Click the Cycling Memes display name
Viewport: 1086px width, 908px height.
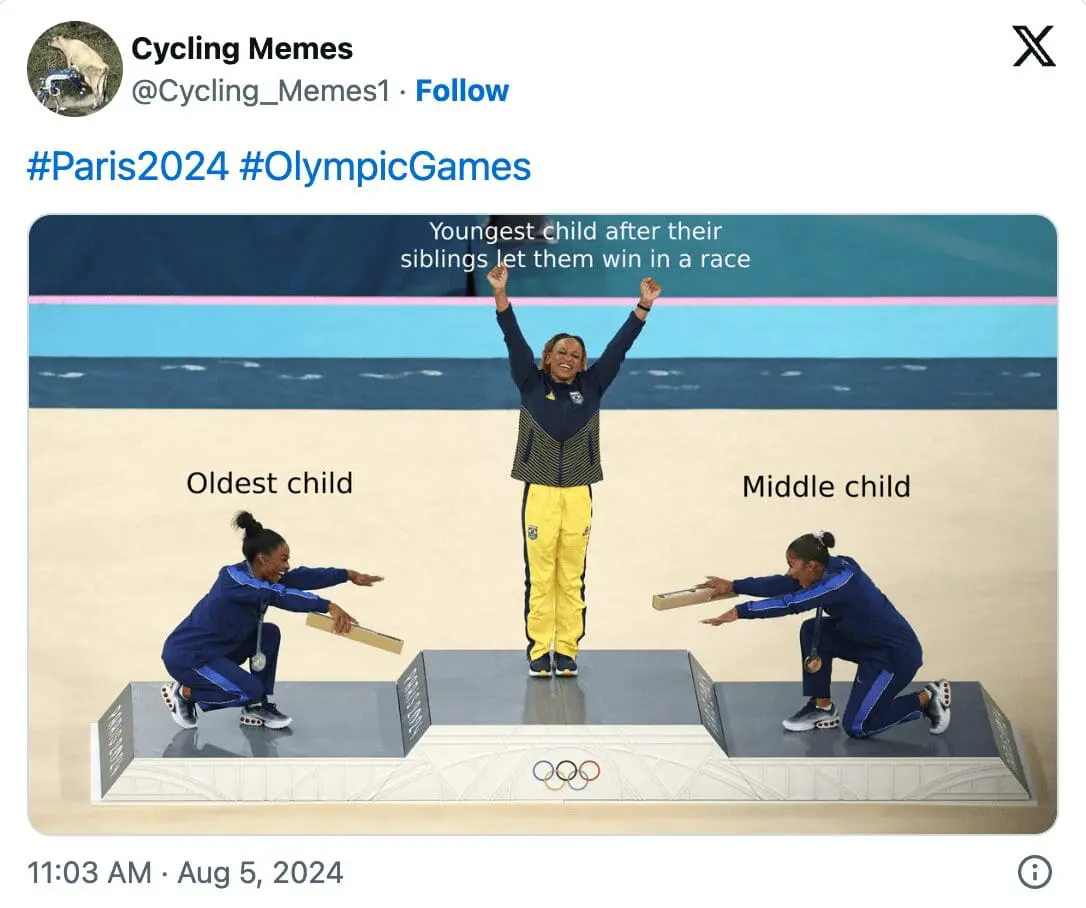242,48
